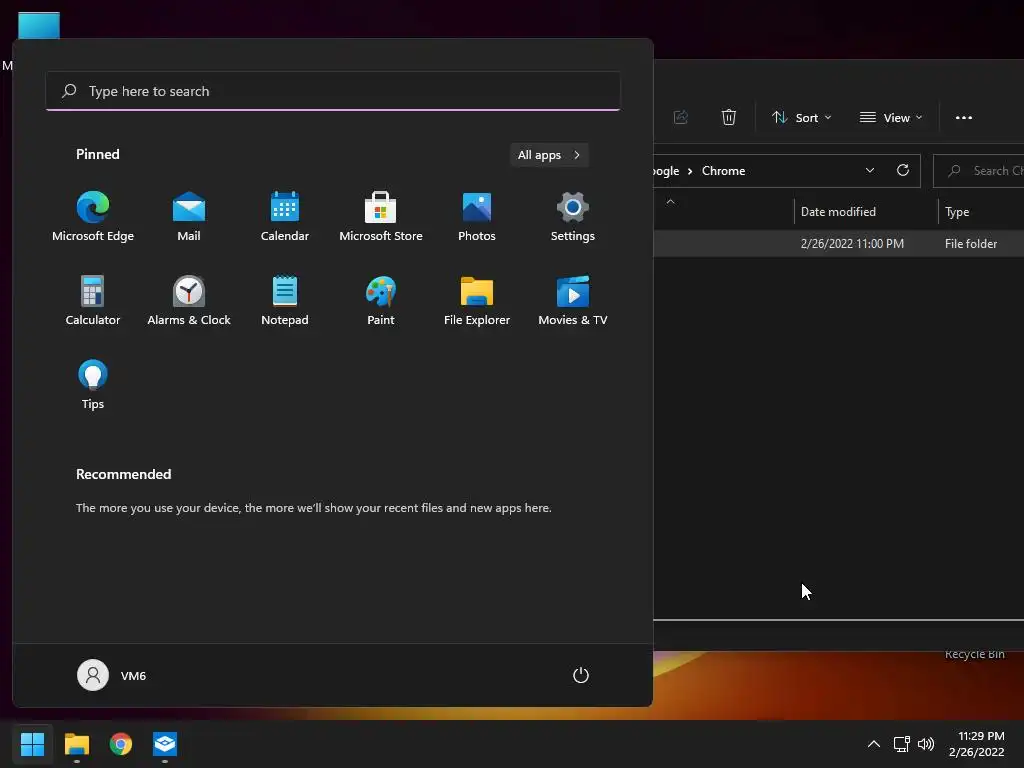Open Microsoft Store
This screenshot has width=1024, height=768.
click(381, 217)
